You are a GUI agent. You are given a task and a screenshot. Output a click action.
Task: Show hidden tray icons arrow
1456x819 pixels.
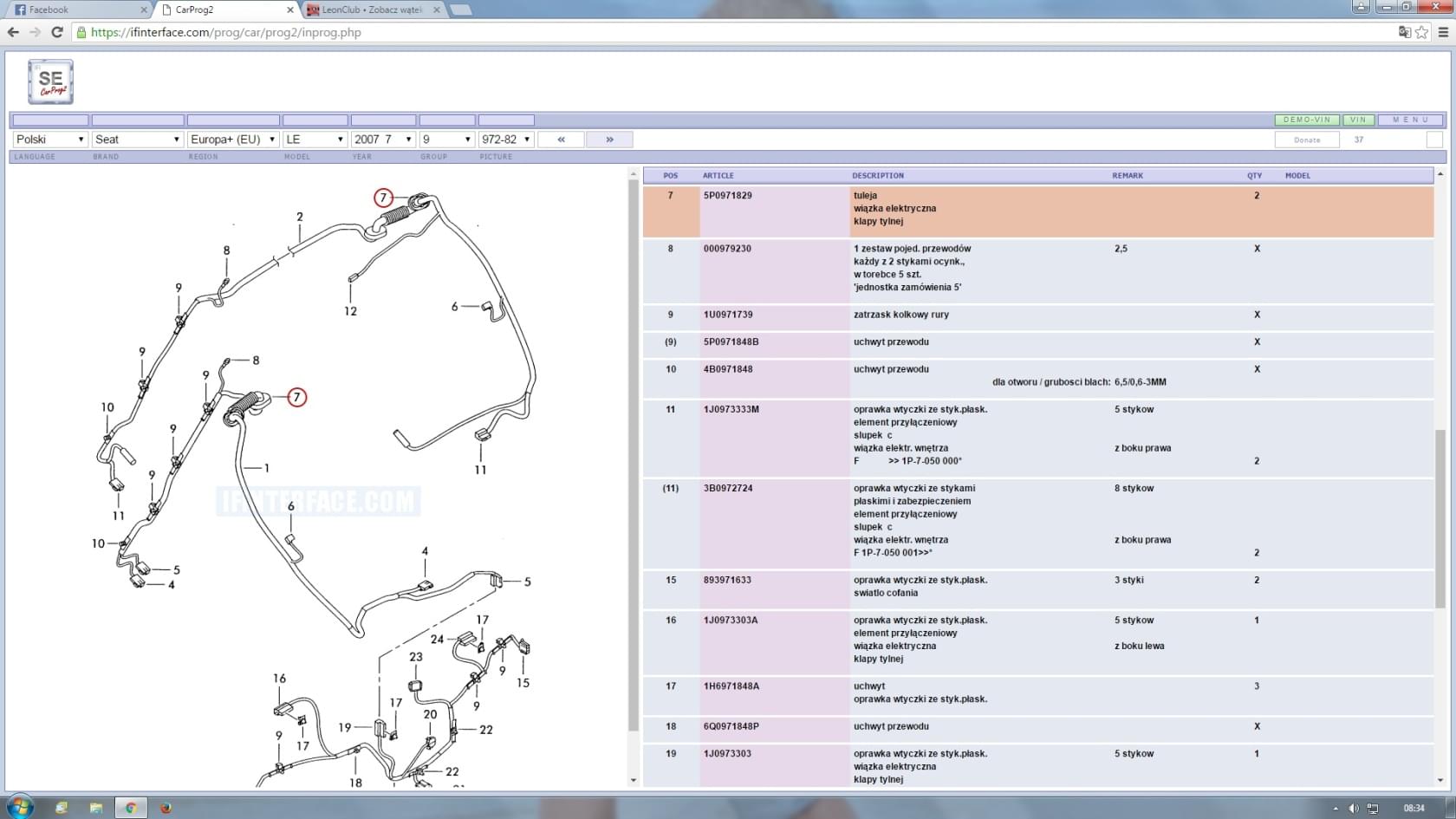[x=1335, y=809]
